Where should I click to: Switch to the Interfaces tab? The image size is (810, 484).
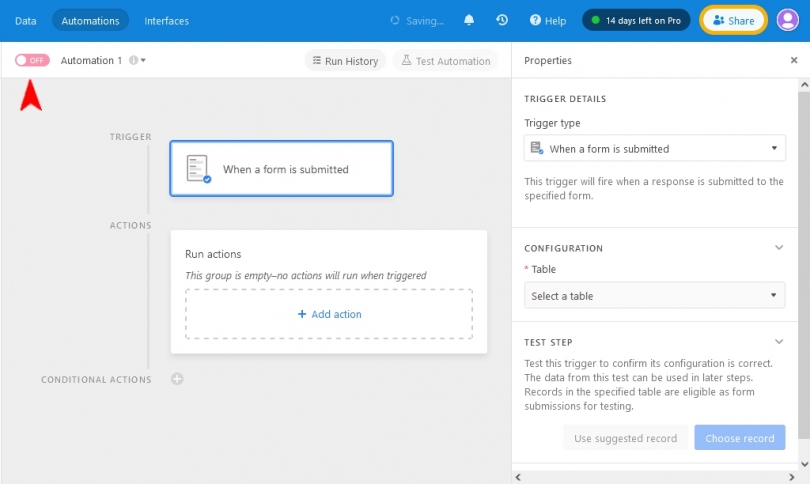coord(166,20)
